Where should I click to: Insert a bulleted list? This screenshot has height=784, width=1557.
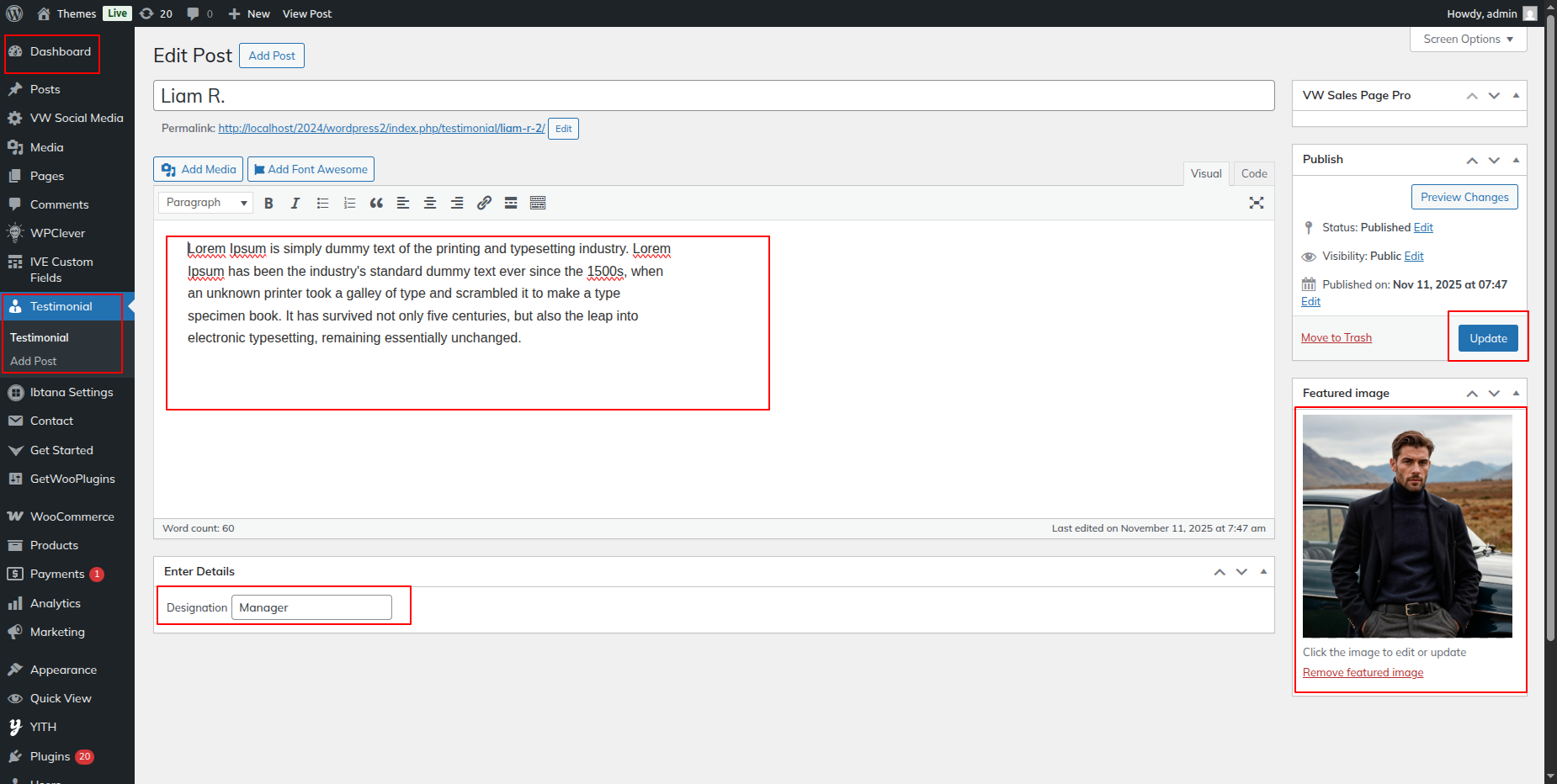pos(322,203)
